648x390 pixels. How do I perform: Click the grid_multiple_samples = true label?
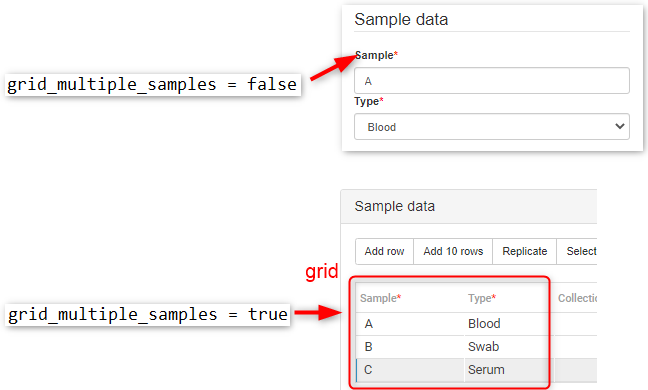[x=148, y=314]
